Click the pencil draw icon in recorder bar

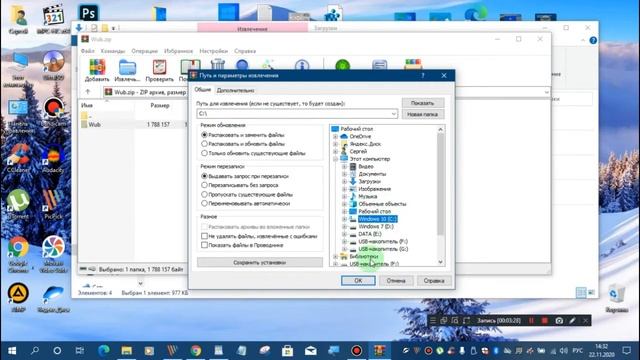572,321
